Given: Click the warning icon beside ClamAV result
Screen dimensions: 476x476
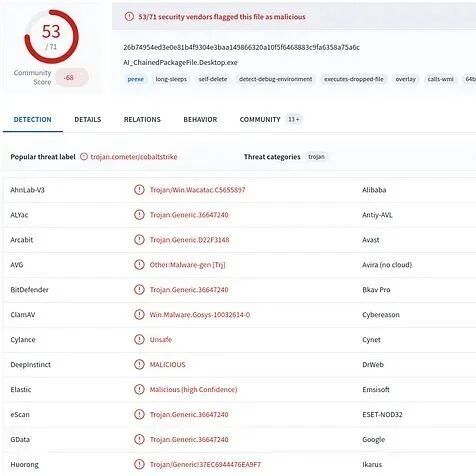Looking at the screenshot, I should point(139,314).
